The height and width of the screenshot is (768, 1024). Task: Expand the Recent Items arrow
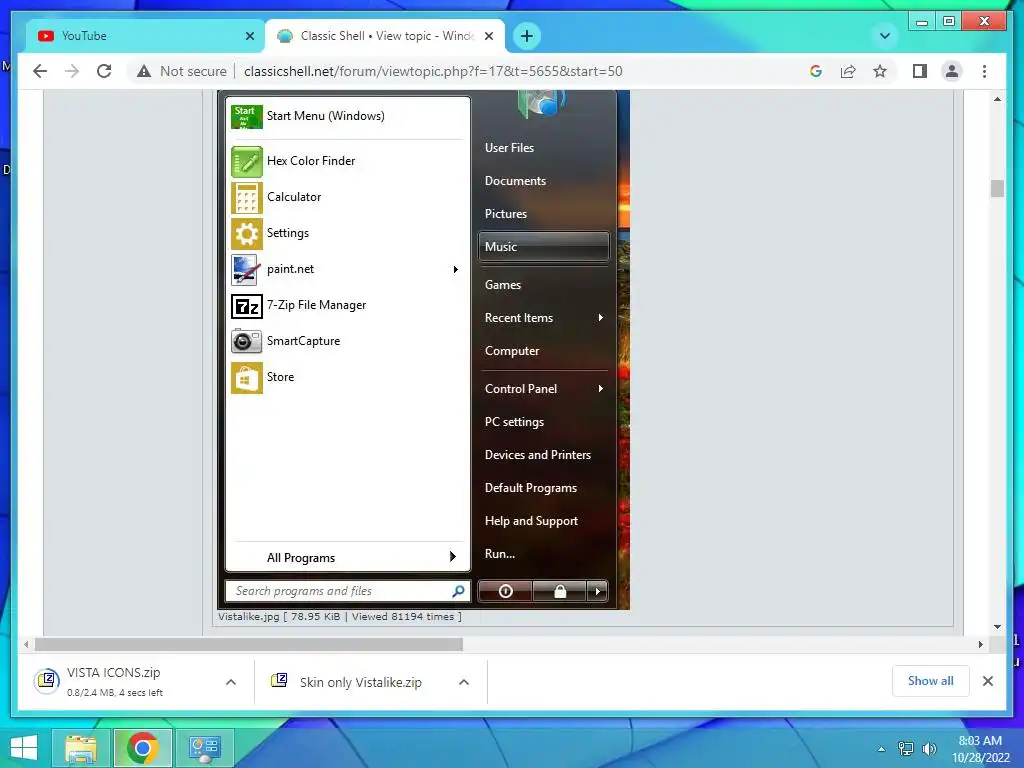pyautogui.click(x=600, y=317)
